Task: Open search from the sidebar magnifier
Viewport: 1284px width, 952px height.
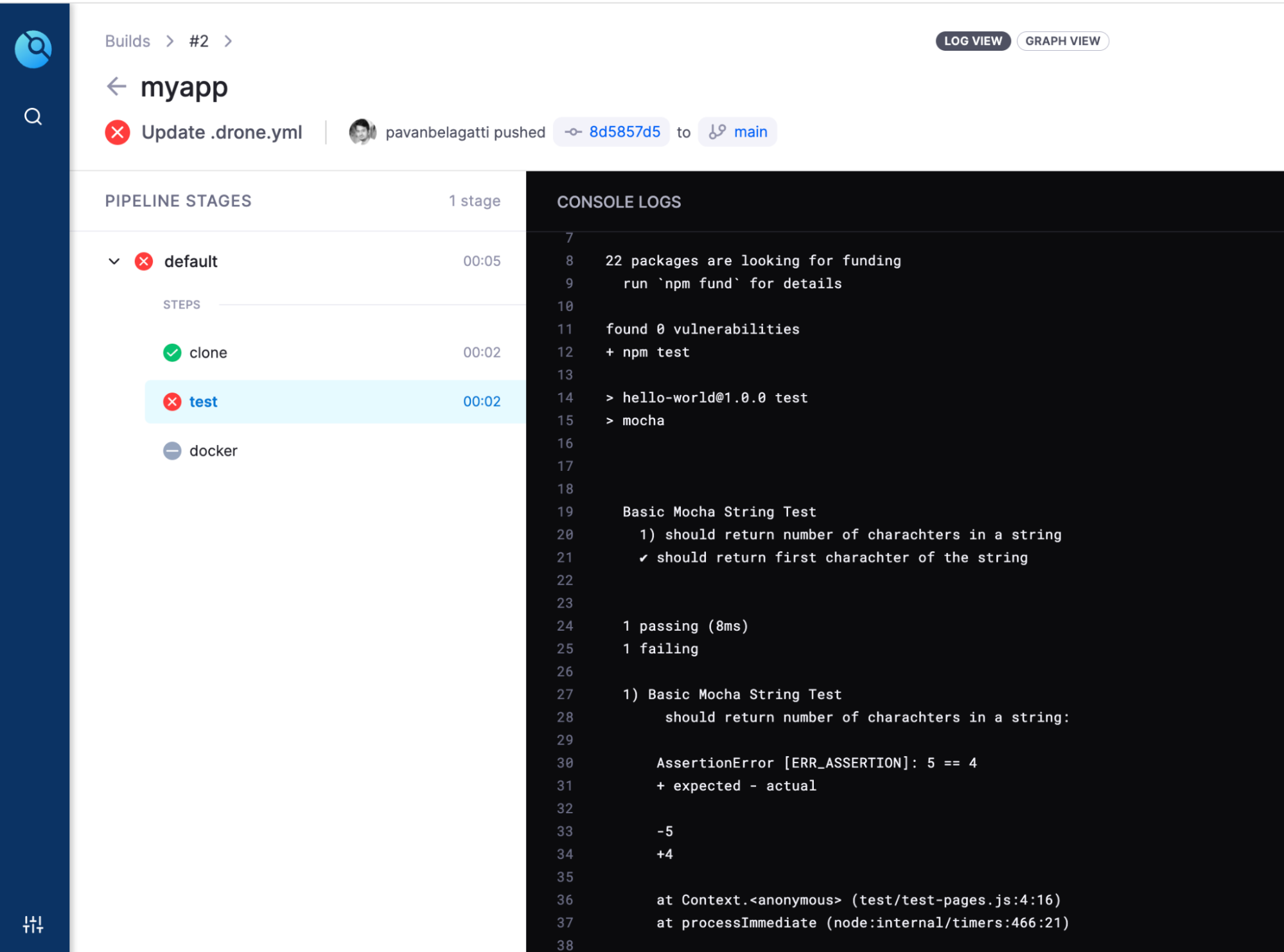Action: tap(33, 117)
